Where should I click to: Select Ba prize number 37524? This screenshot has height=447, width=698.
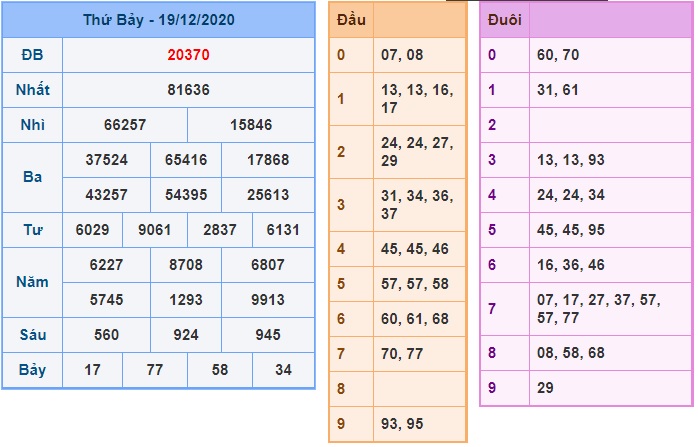click(106, 160)
